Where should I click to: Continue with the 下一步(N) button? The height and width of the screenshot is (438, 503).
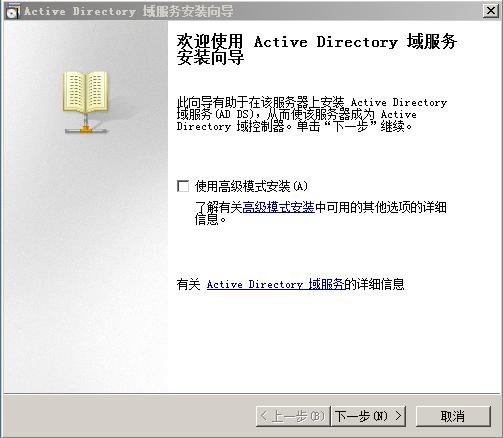pos(368,416)
